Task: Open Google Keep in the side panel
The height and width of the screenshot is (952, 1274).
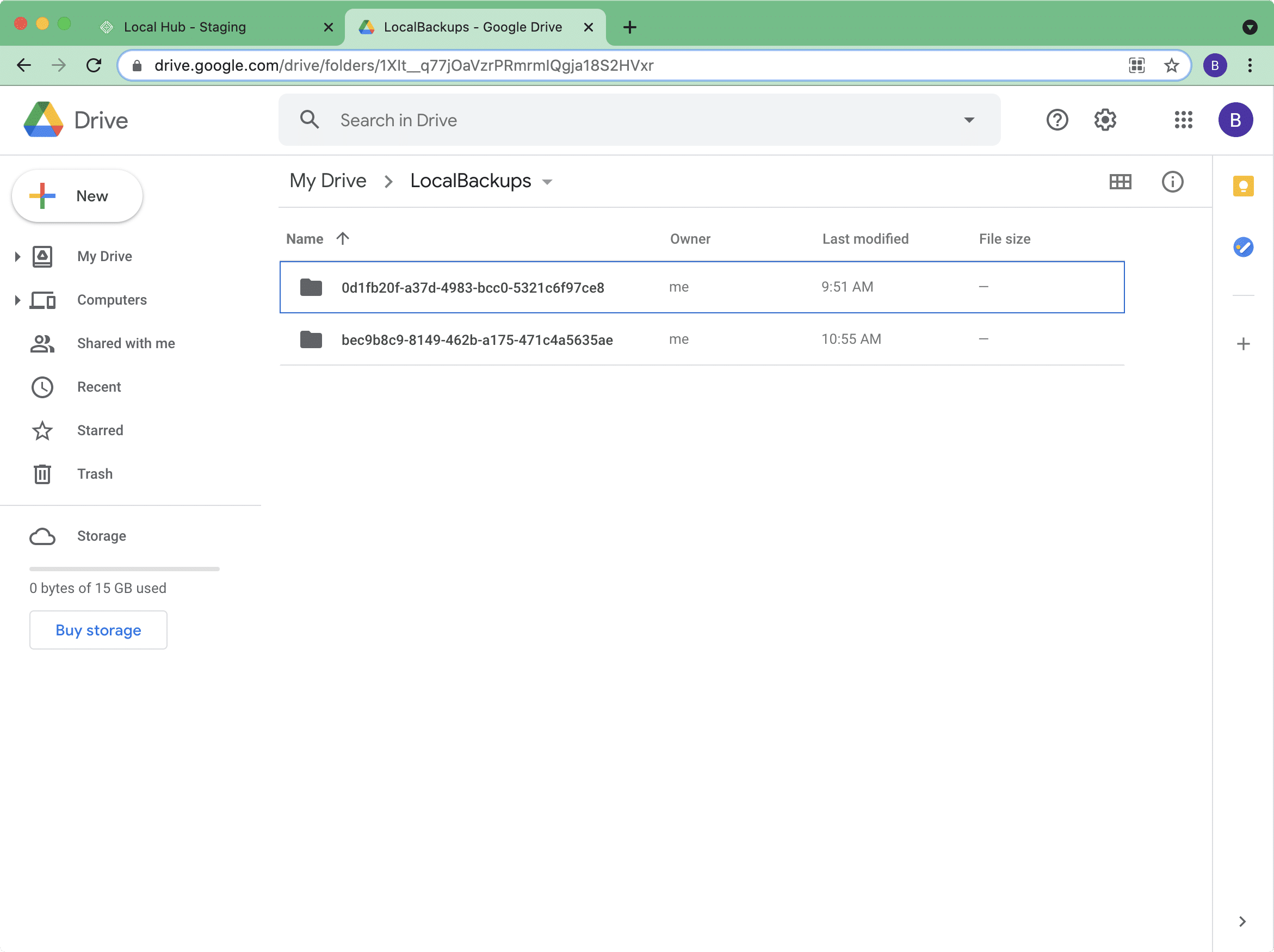Action: (x=1243, y=186)
